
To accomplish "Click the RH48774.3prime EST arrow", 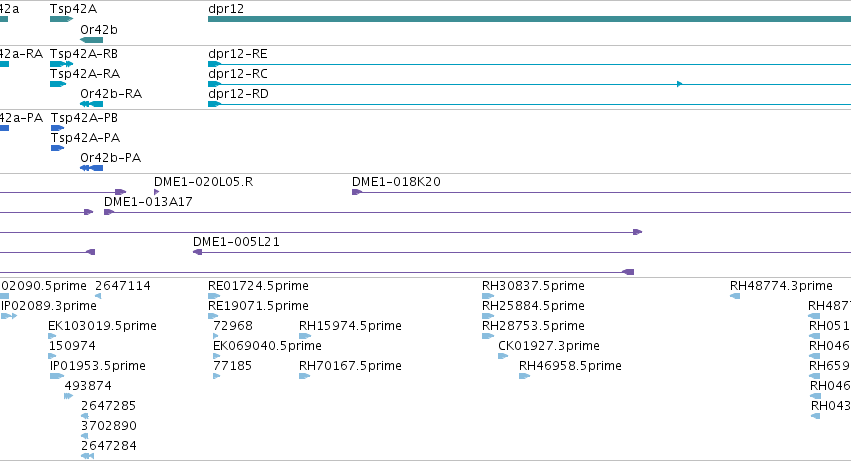I will [x=735, y=296].
